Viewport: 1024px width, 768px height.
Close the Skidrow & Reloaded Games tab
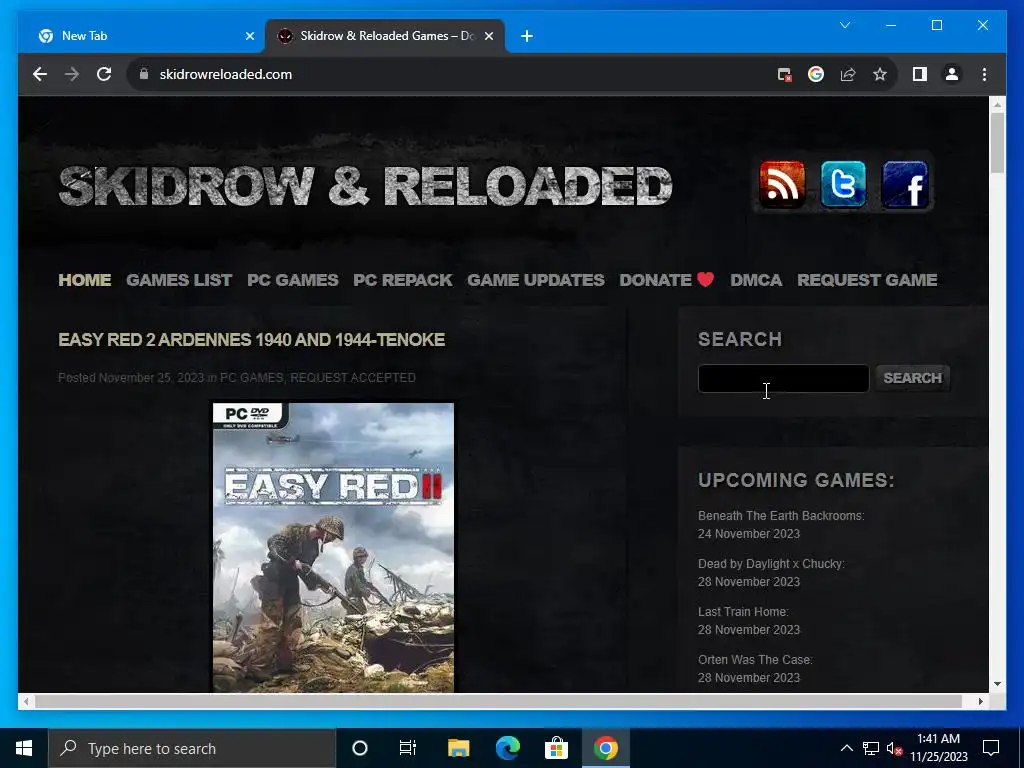[488, 36]
